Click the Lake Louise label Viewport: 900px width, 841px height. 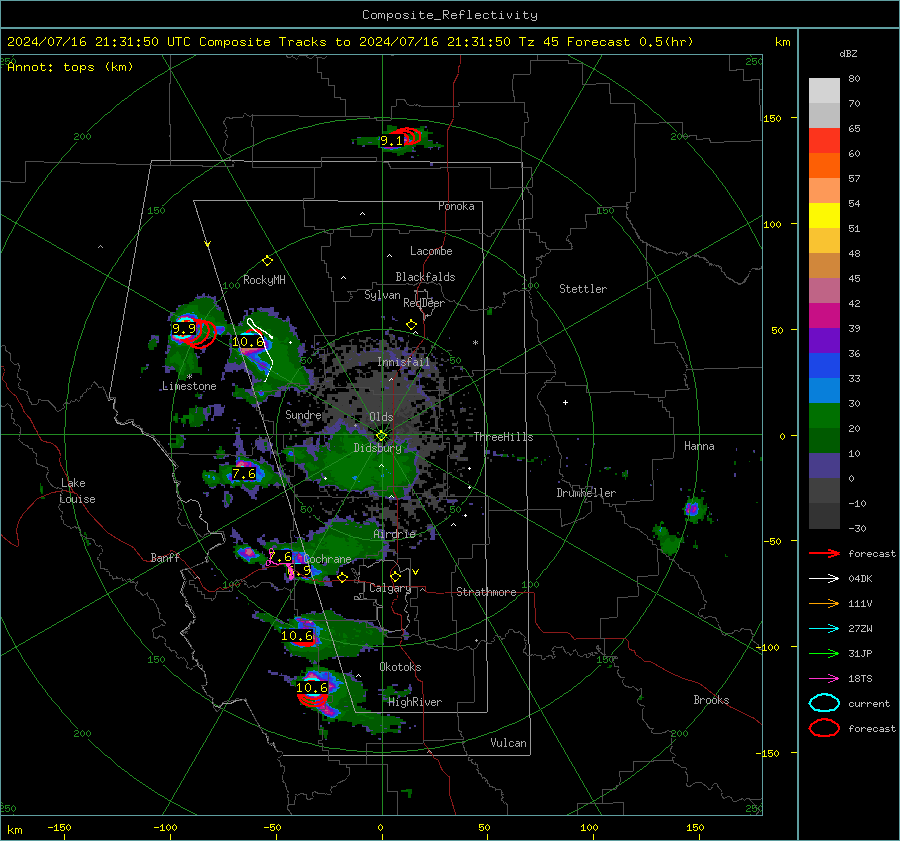click(77, 491)
